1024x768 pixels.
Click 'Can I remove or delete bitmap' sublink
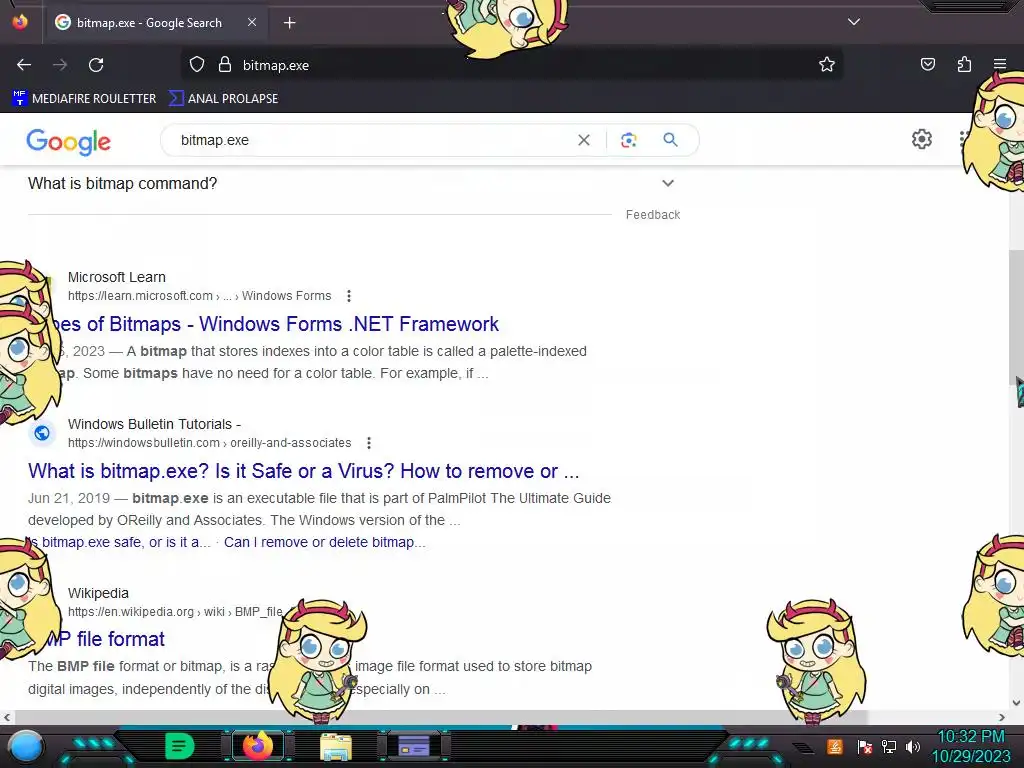325,542
